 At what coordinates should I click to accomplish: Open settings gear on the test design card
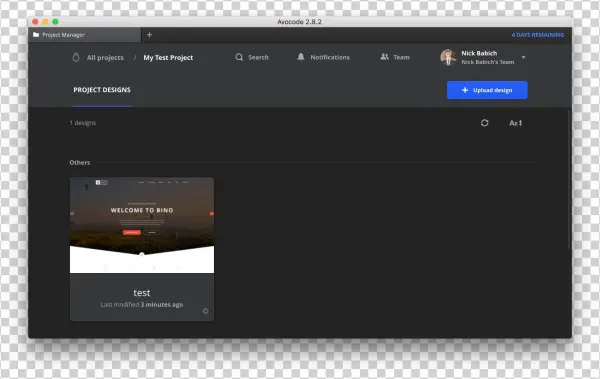click(x=205, y=311)
